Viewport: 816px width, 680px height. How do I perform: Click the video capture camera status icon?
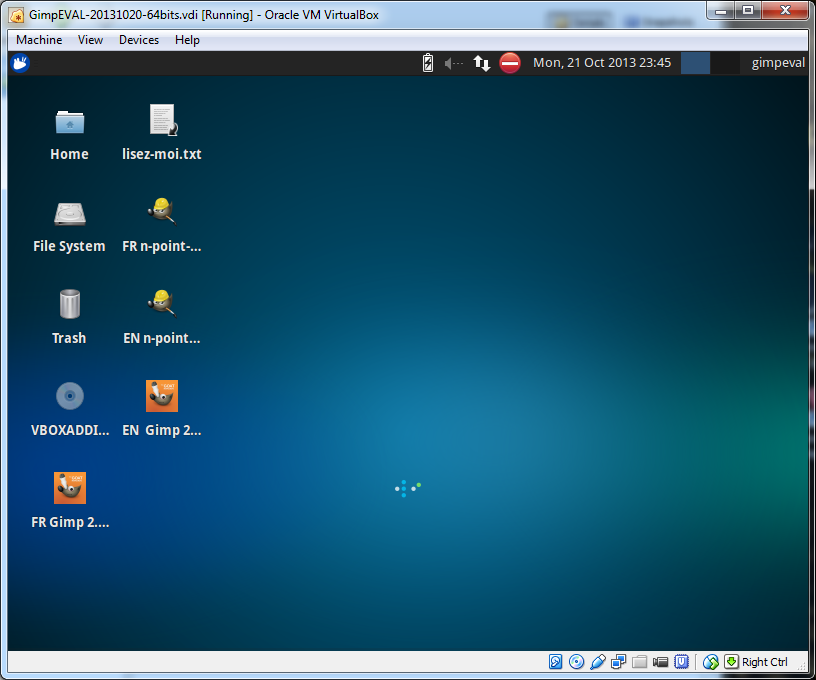[660, 662]
